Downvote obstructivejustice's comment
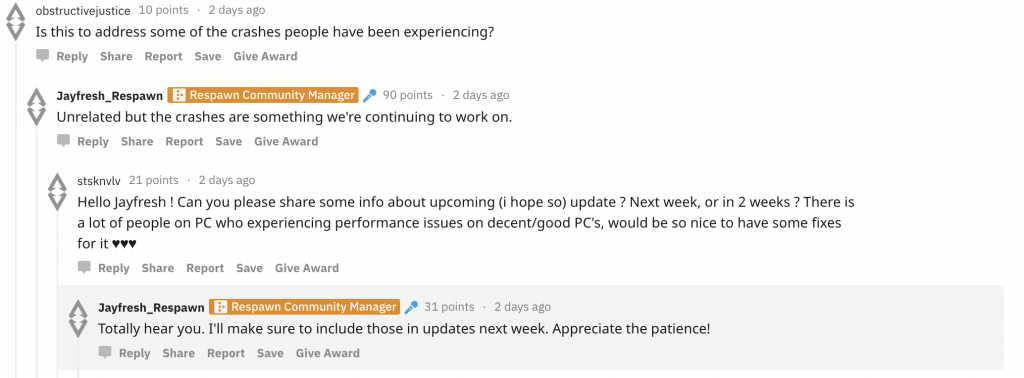The width and height of the screenshot is (1024, 378). tap(15, 31)
